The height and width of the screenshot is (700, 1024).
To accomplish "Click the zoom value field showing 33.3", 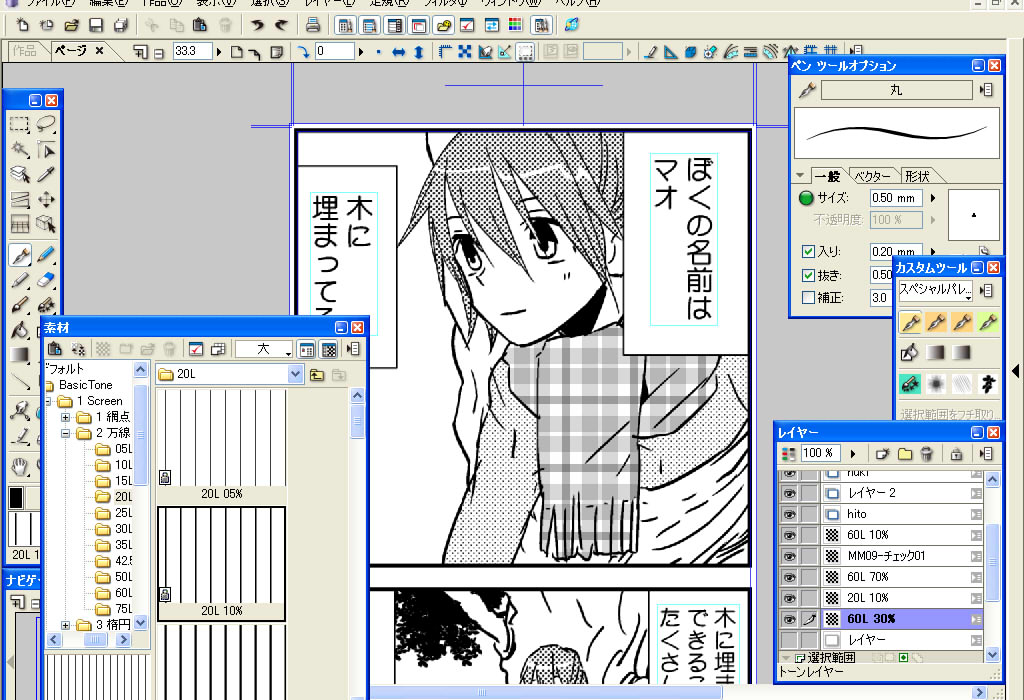I will pos(193,52).
